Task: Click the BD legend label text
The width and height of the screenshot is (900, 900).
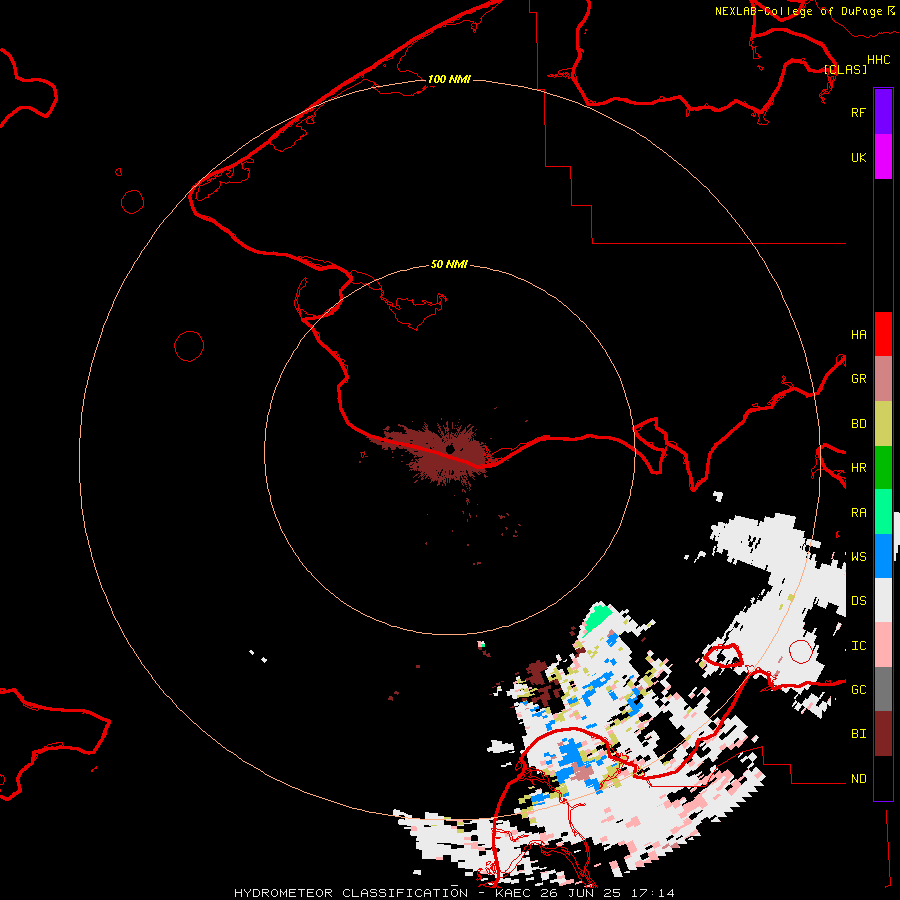Action: pos(858,424)
